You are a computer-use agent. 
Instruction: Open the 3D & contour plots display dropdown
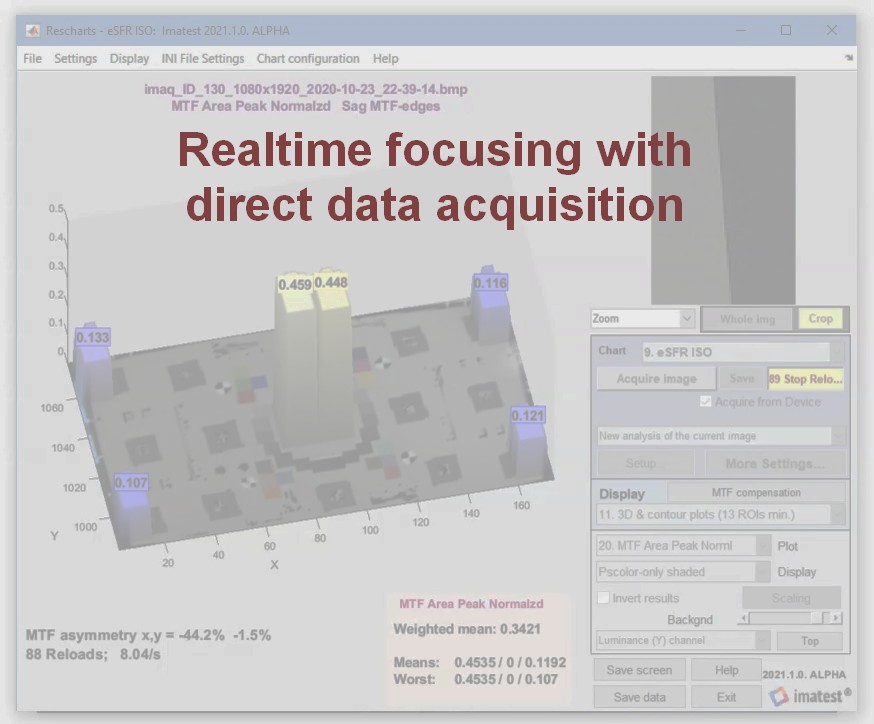[721, 514]
